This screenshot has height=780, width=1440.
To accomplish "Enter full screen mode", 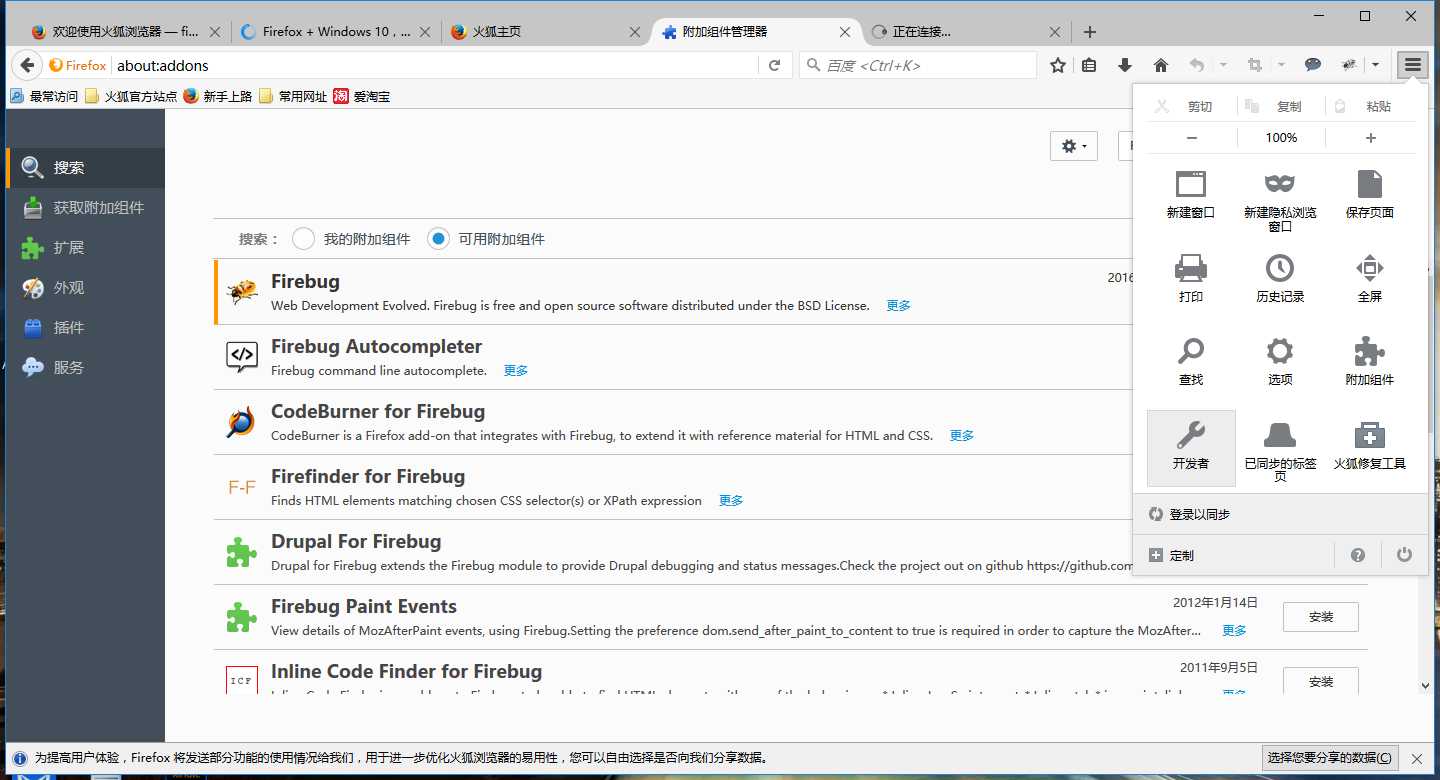I will pyautogui.click(x=1369, y=279).
